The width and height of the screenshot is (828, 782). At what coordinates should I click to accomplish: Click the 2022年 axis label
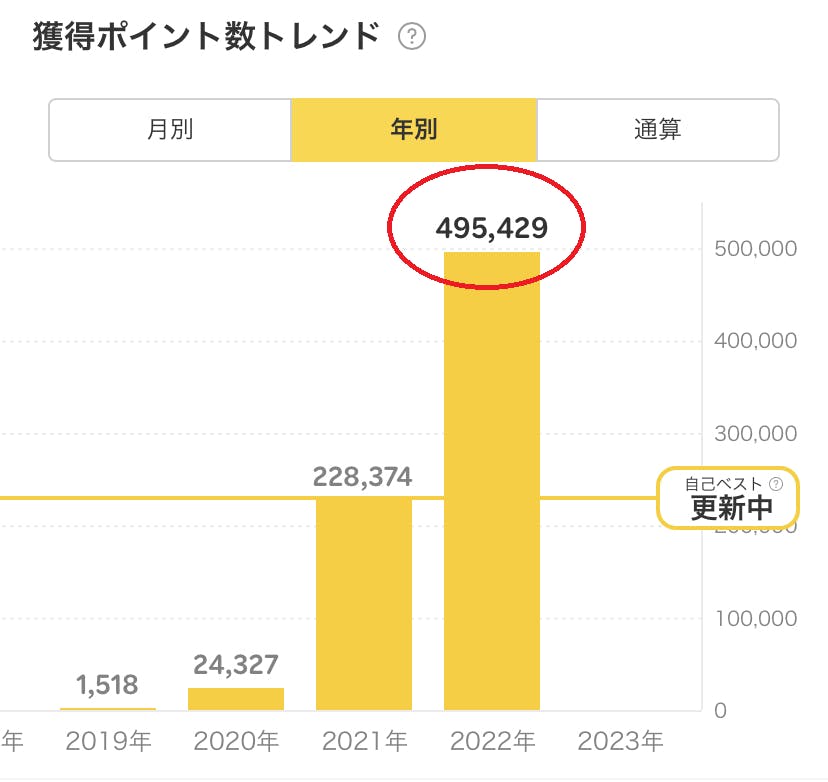[x=493, y=741]
